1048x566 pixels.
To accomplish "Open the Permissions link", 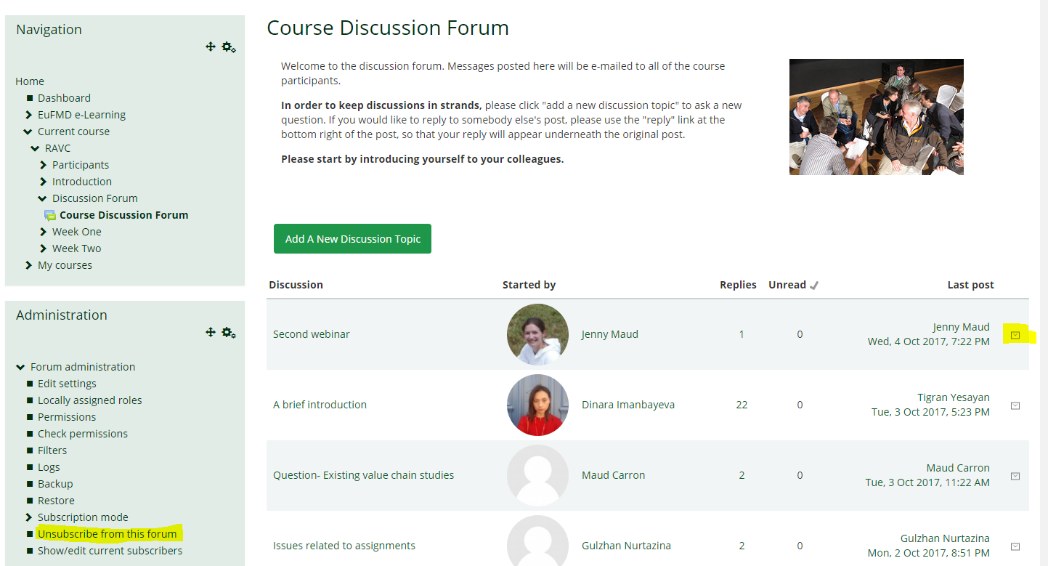I will tap(67, 417).
